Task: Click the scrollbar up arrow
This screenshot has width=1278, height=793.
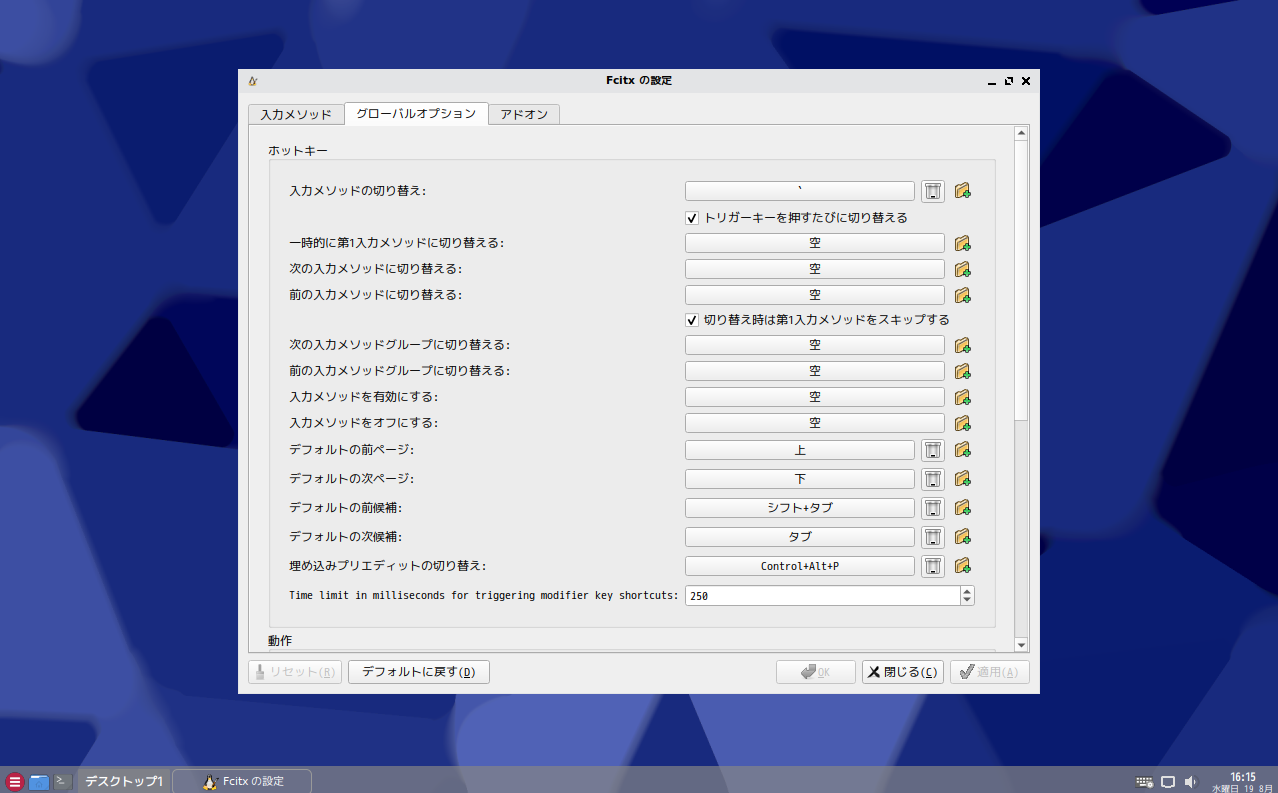Action: coord(1021,133)
